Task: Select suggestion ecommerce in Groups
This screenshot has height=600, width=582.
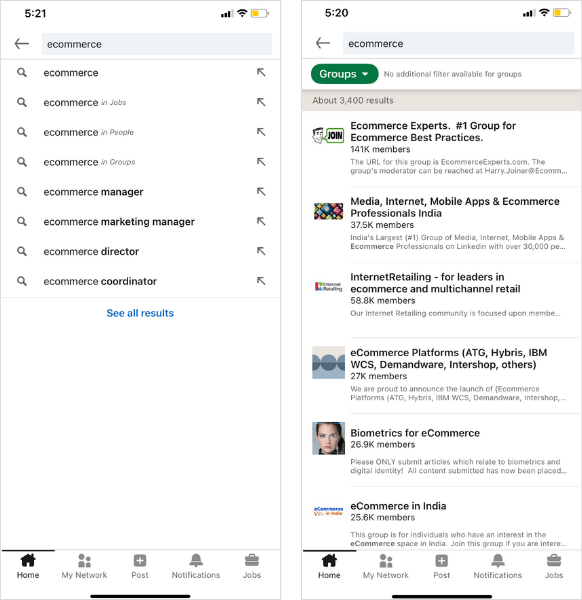Action: pos(140,162)
